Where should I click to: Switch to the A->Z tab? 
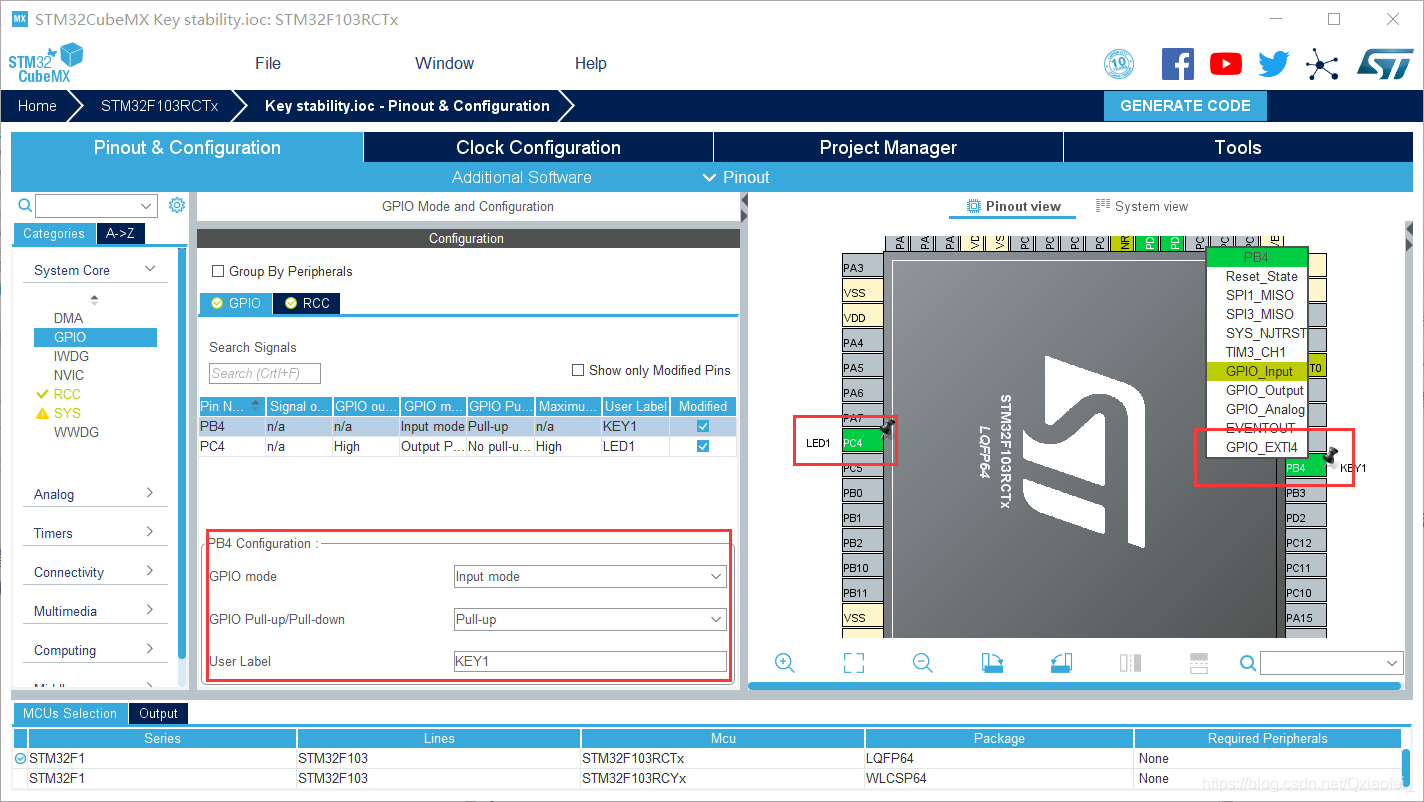120,233
